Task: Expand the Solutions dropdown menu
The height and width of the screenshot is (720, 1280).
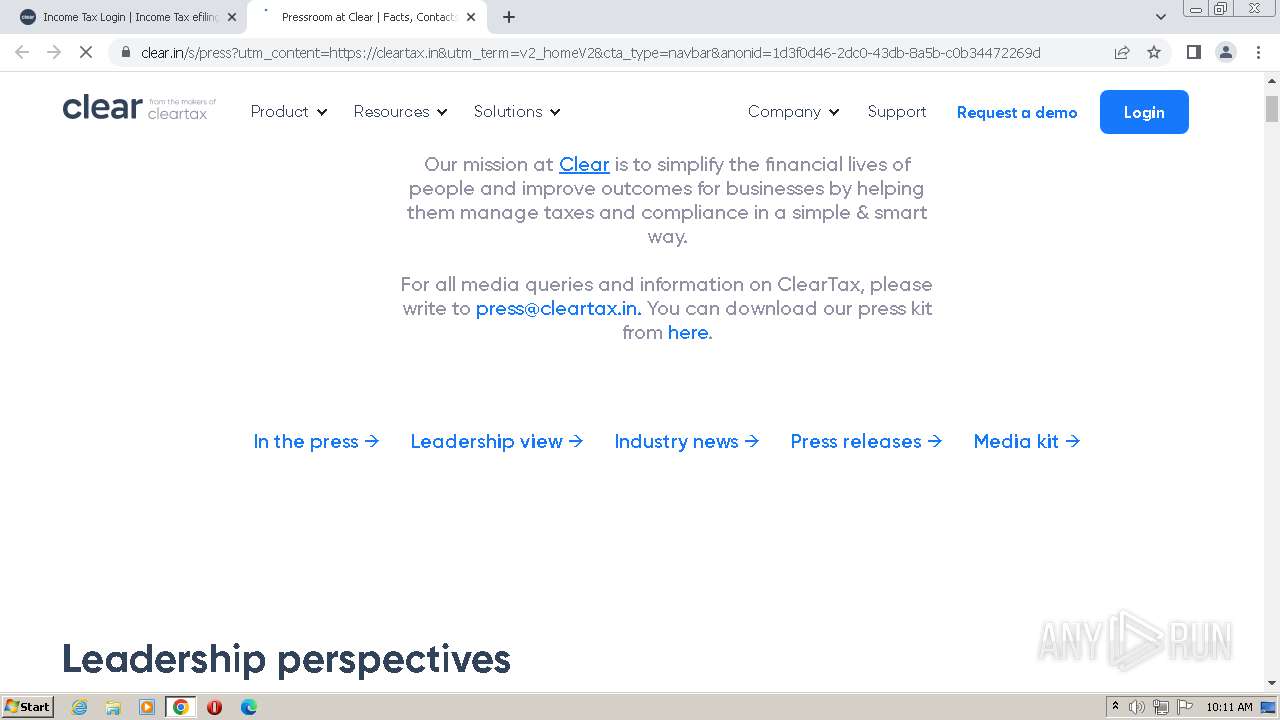Action: tap(517, 112)
